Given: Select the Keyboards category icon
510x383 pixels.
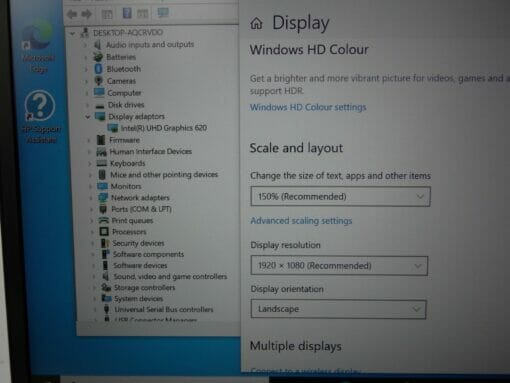Looking at the screenshot, I should tap(102, 163).
